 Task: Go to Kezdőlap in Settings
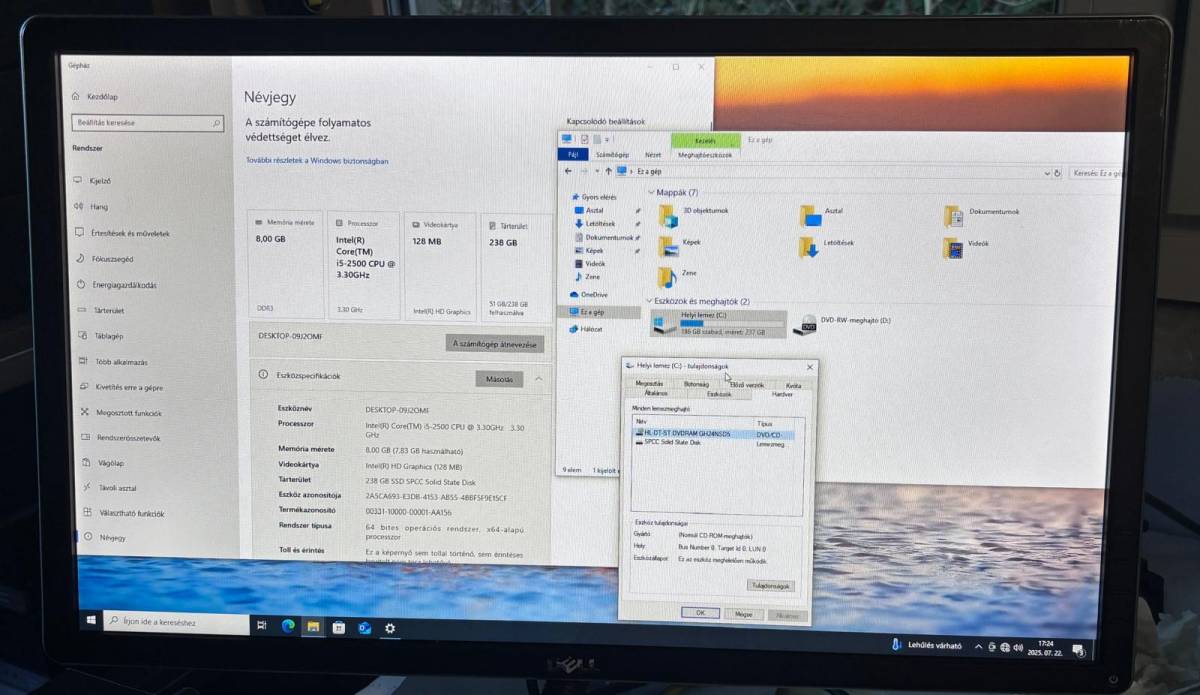(x=95, y=96)
